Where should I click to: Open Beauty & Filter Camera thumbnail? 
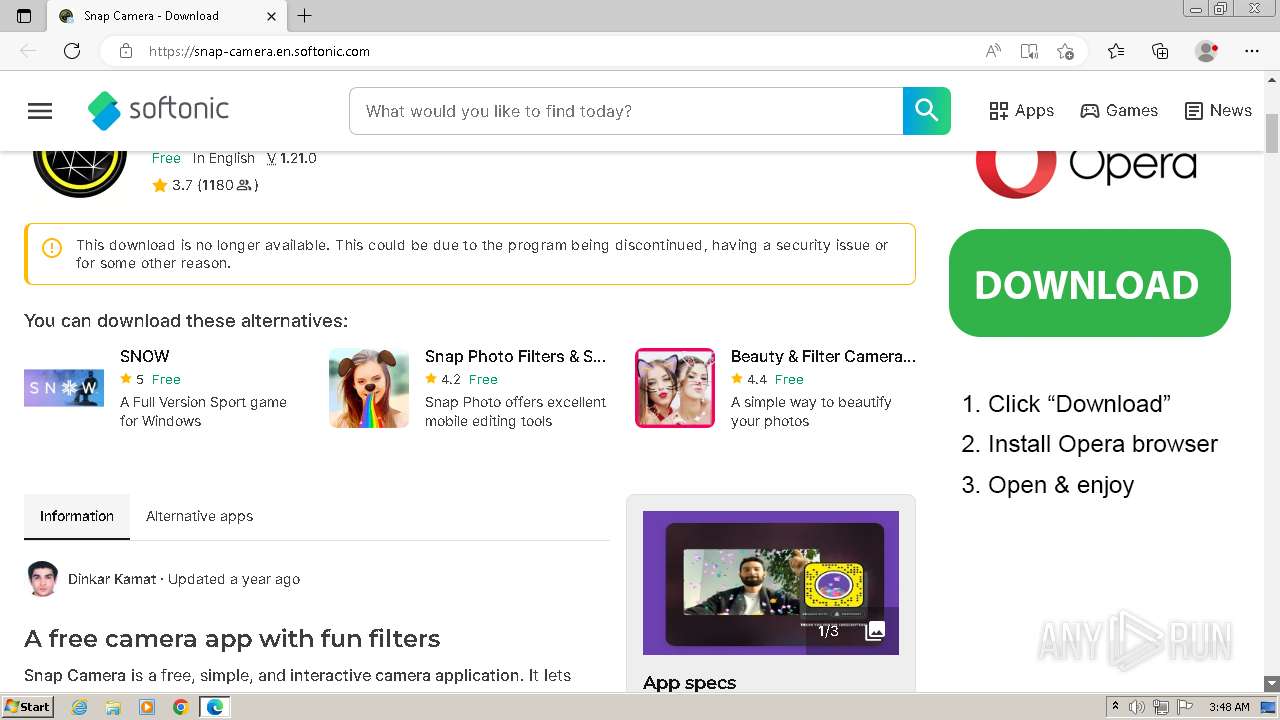pyautogui.click(x=675, y=388)
